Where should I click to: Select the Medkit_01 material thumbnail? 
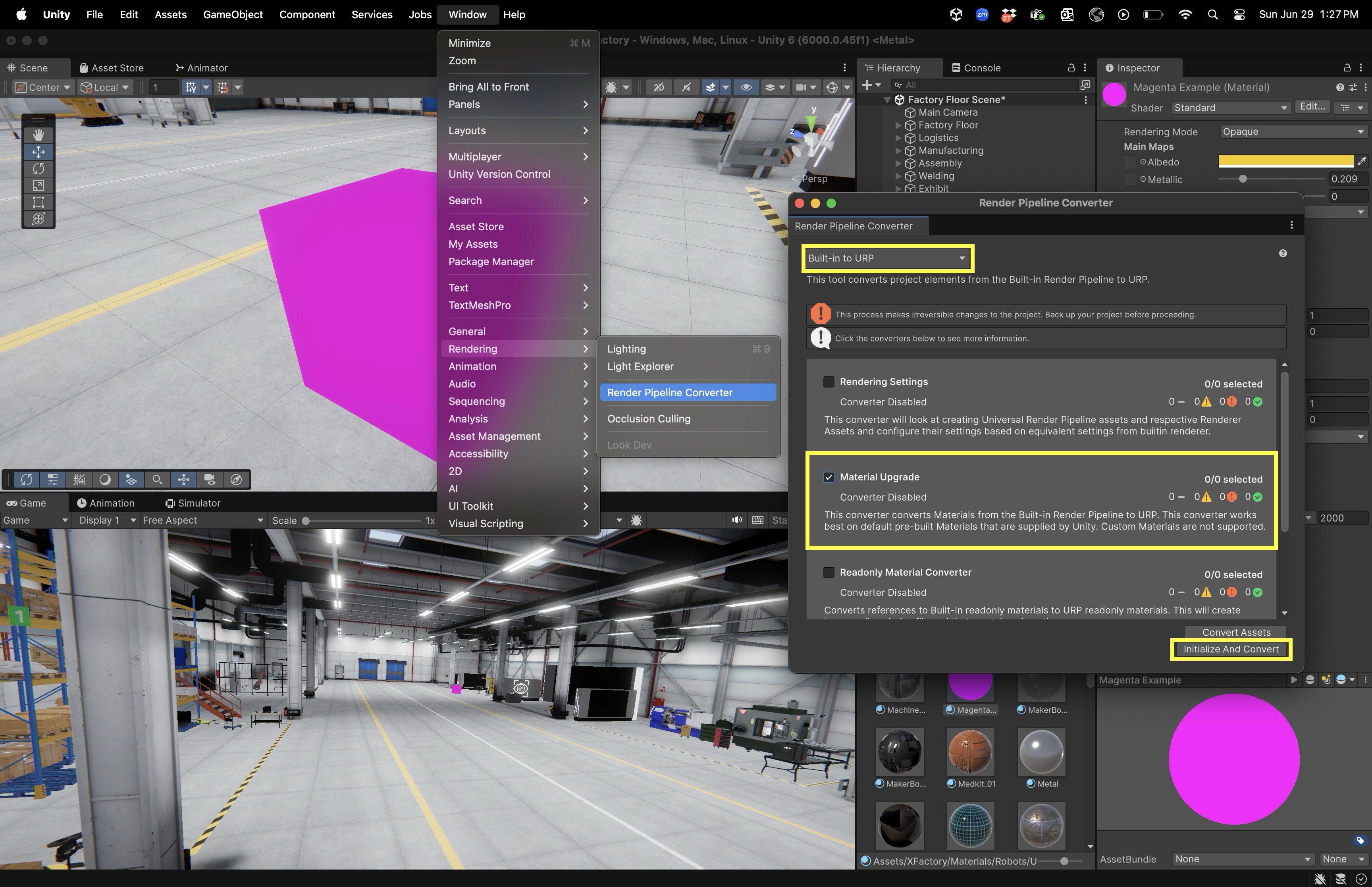[x=970, y=752]
